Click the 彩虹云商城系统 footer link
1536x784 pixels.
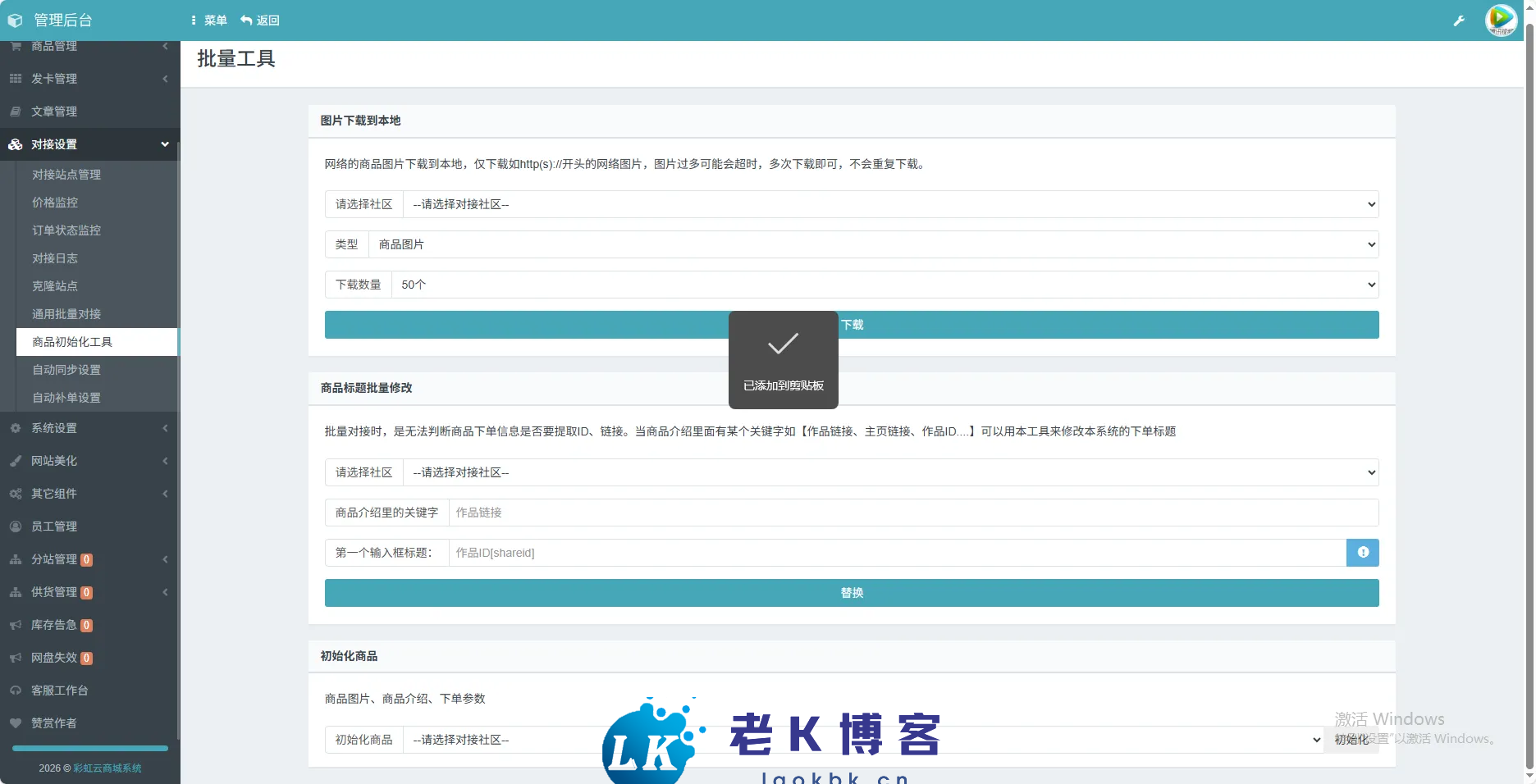[x=107, y=768]
